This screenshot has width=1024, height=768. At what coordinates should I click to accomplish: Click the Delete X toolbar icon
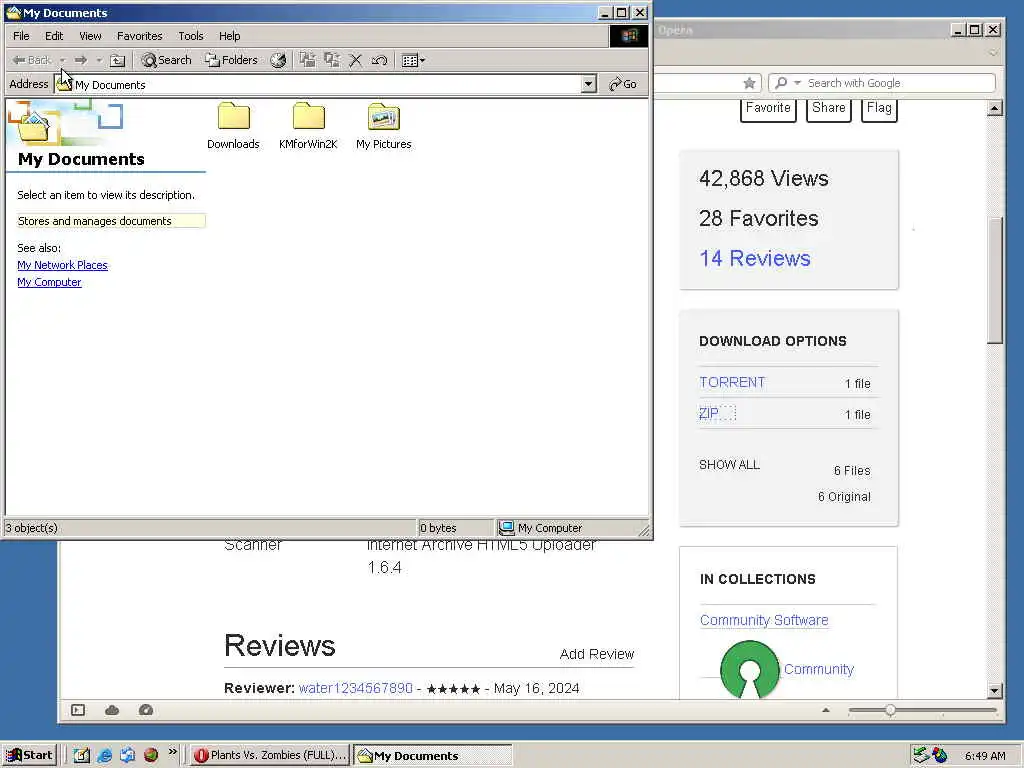(355, 60)
